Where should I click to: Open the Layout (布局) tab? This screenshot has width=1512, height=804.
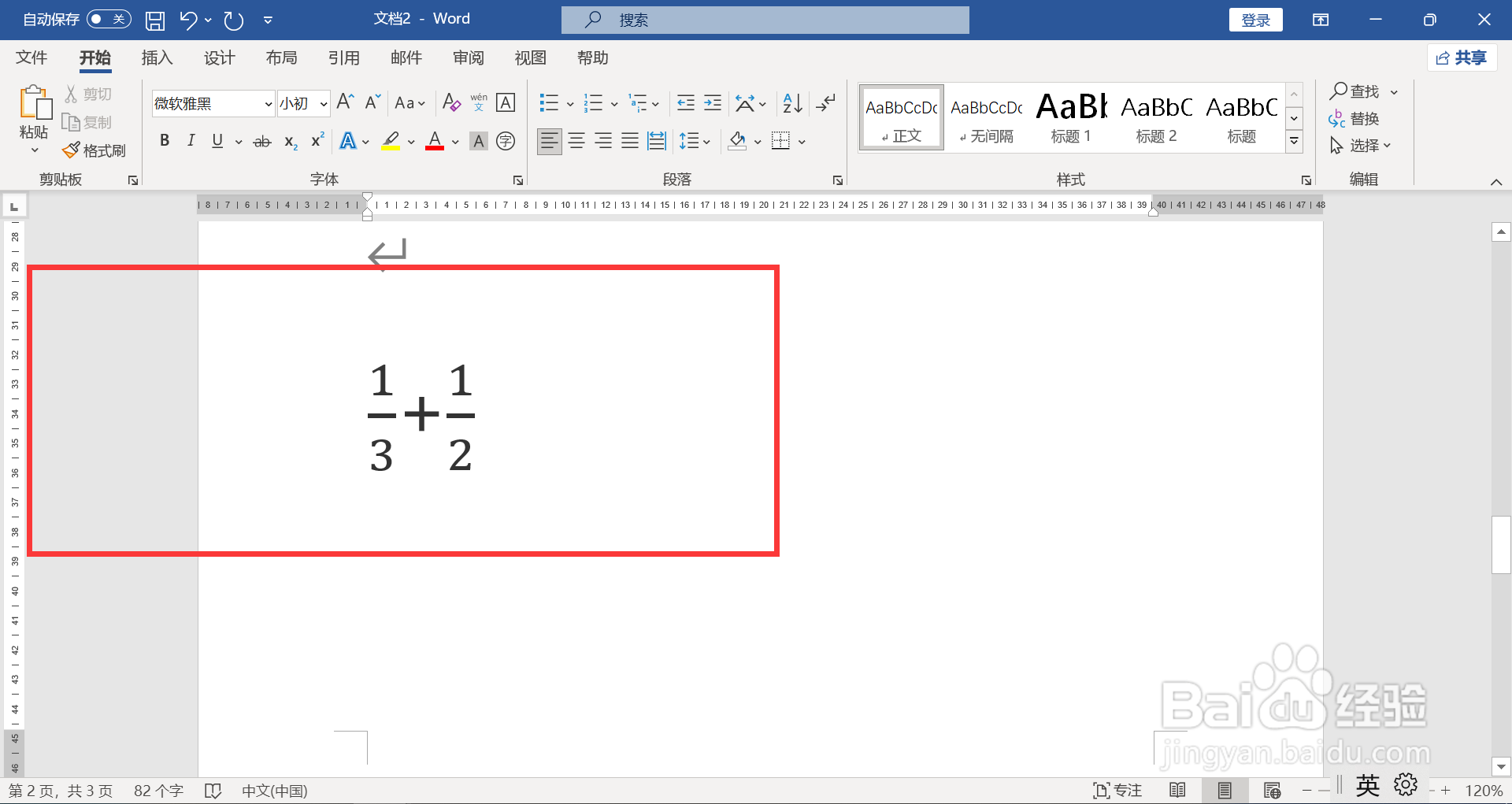click(x=281, y=57)
